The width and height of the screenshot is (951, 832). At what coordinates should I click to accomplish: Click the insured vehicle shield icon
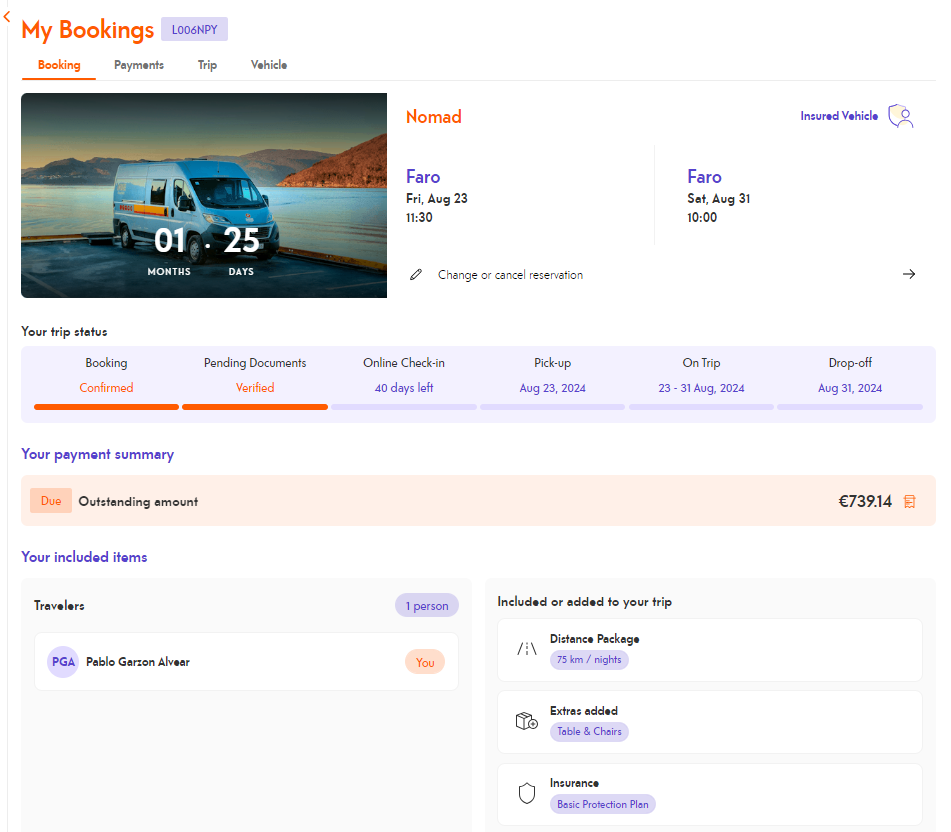click(901, 116)
